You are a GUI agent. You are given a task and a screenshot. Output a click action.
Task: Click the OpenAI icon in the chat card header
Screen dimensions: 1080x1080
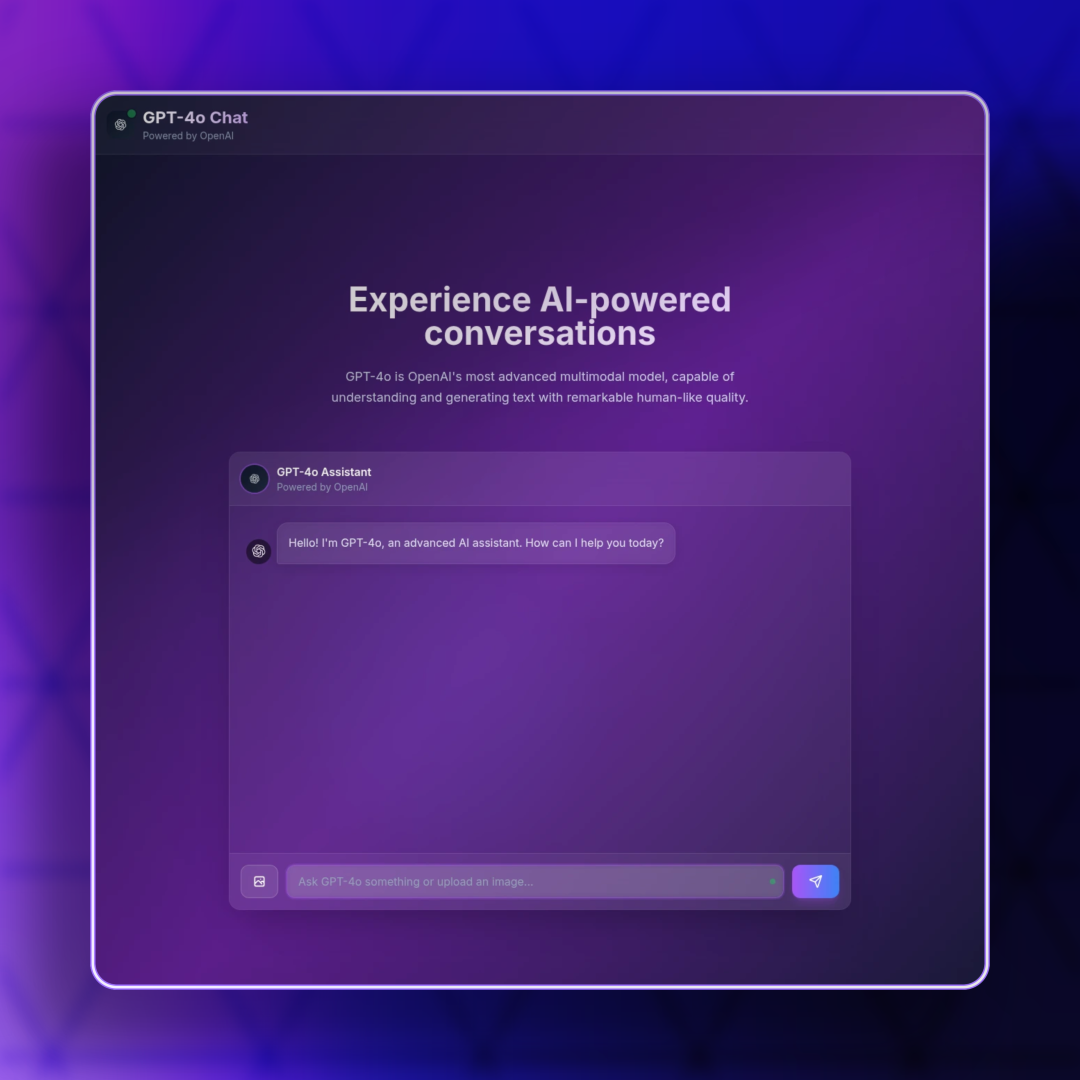coord(254,479)
